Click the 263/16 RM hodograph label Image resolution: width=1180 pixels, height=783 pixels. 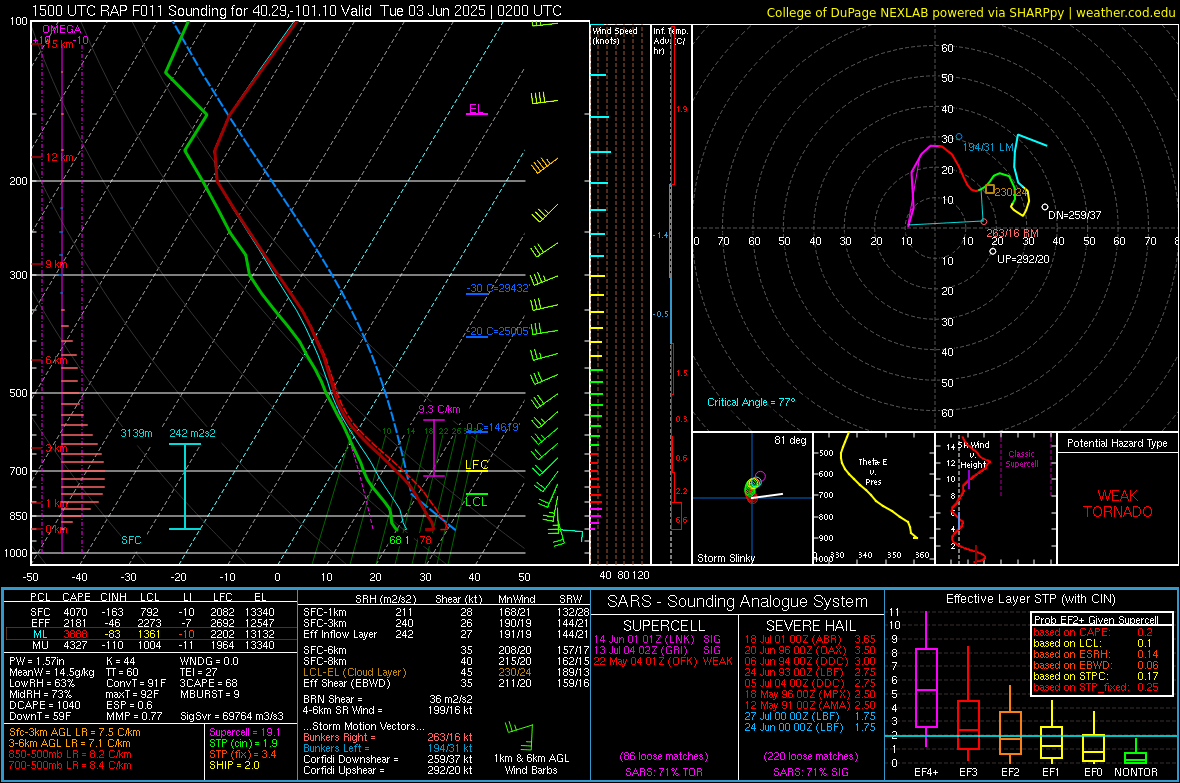(1012, 233)
